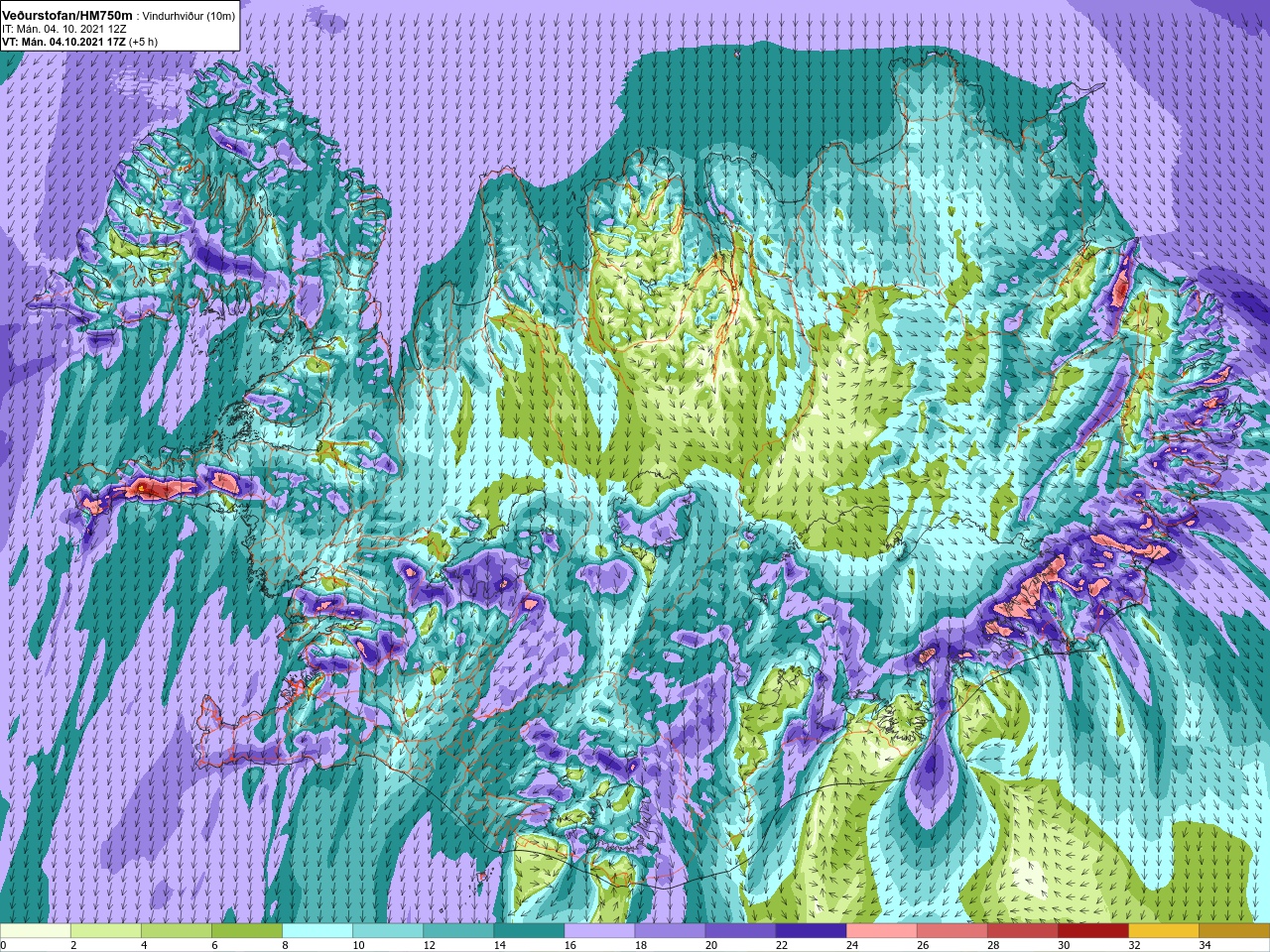Click the legend value 8
Viewport: 1270px width, 952px height.
tap(286, 945)
